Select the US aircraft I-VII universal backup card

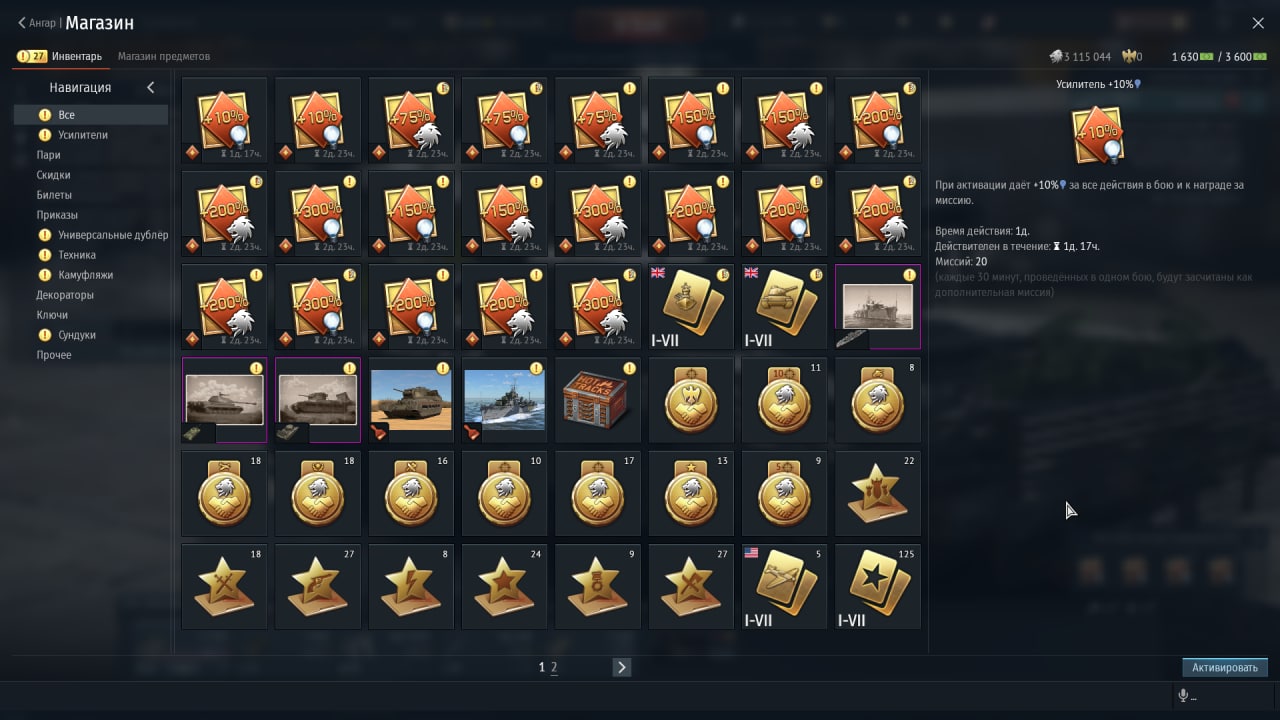point(785,587)
